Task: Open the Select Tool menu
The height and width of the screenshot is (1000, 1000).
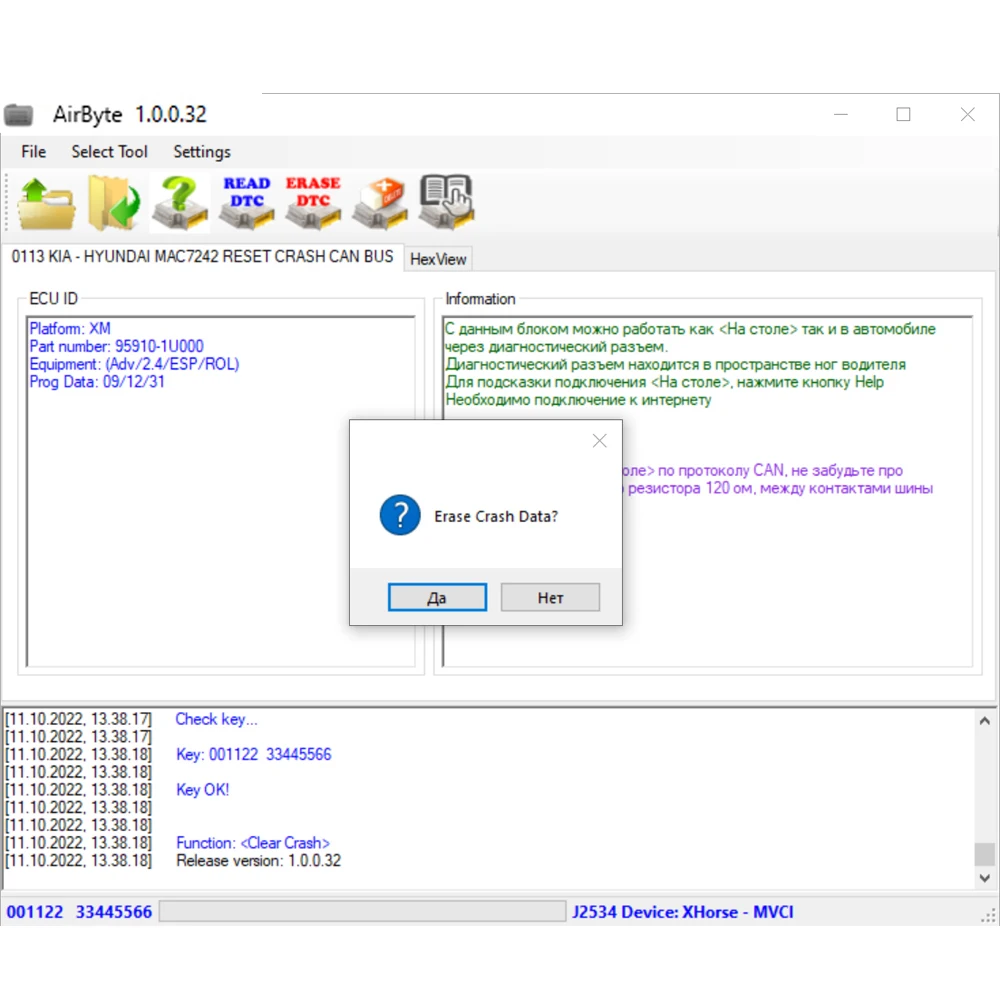Action: tap(109, 152)
